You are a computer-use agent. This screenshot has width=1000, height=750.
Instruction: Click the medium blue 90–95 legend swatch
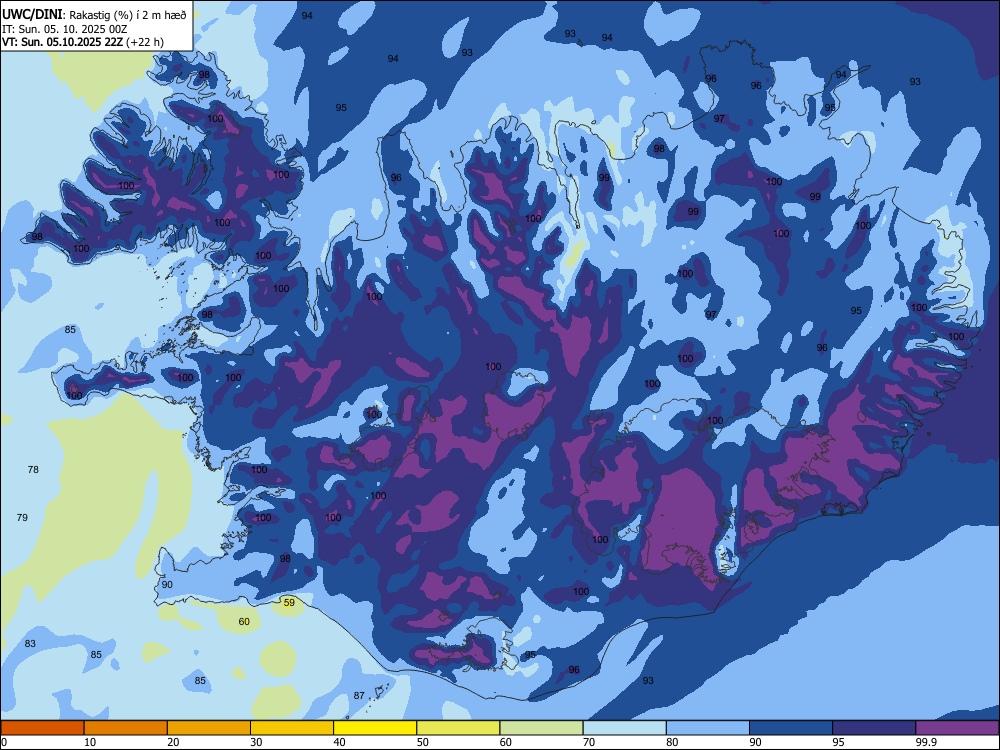coord(791,728)
